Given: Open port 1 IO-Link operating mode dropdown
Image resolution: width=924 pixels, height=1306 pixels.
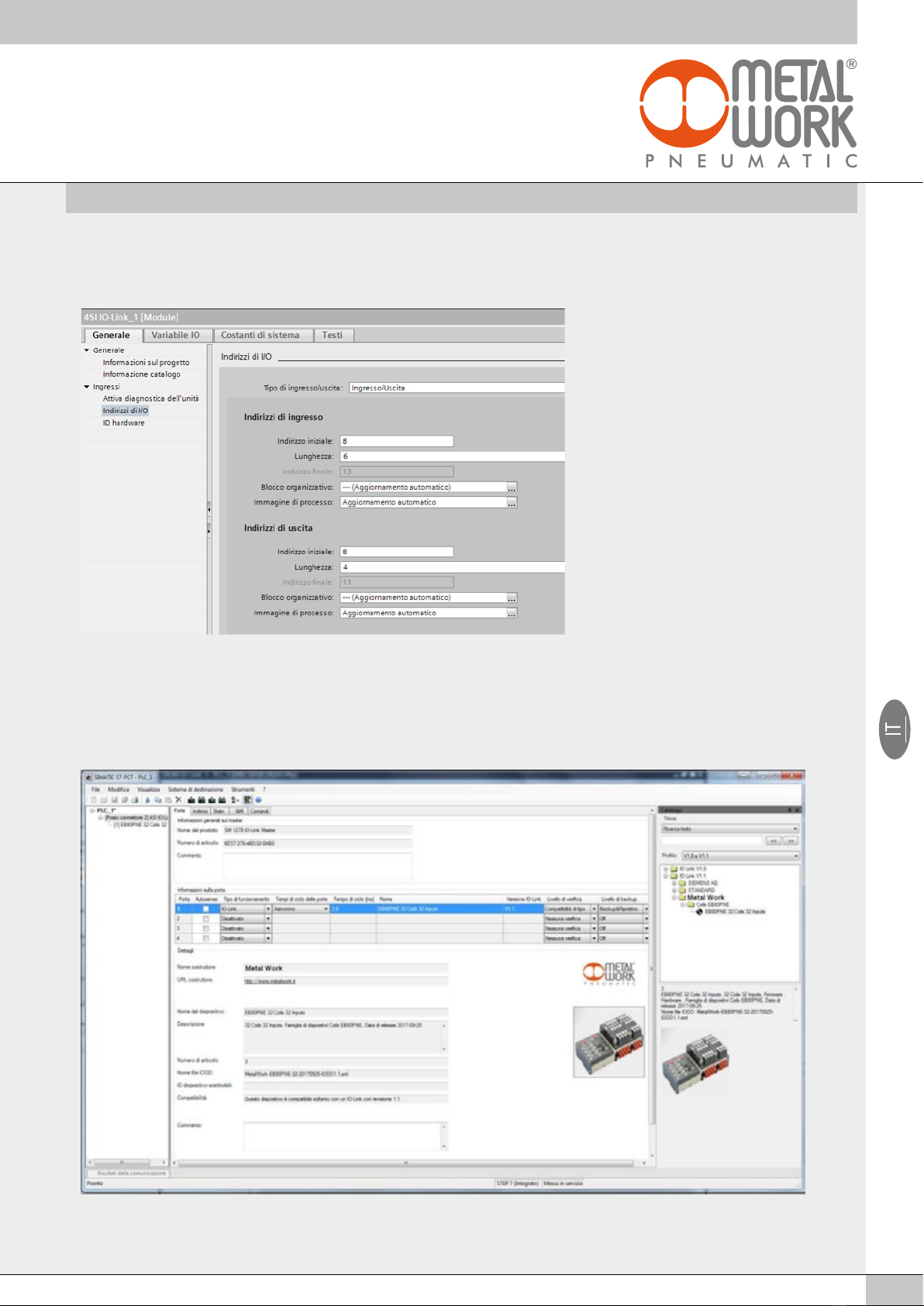Looking at the screenshot, I should [x=268, y=909].
